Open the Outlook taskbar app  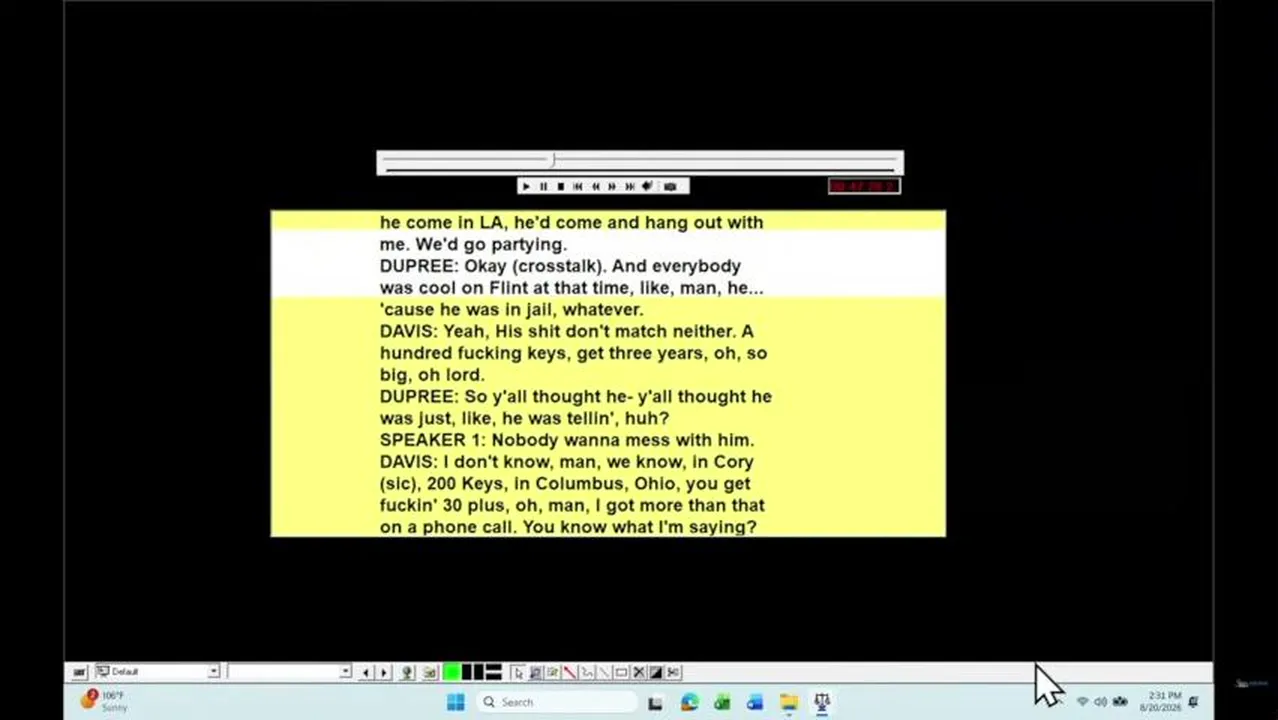pos(755,703)
